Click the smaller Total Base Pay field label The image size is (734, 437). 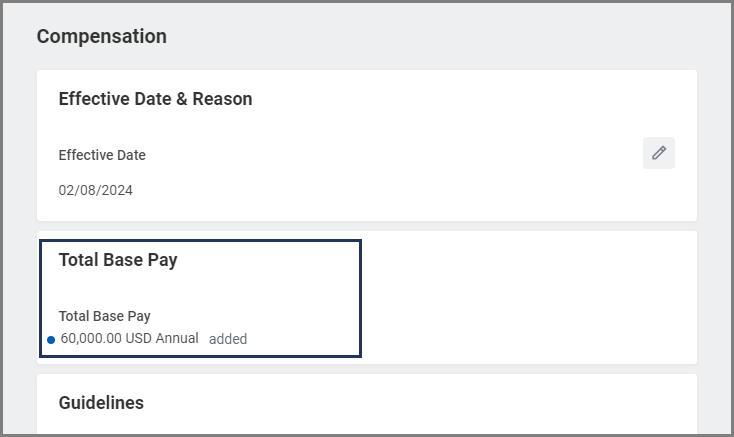(x=104, y=316)
